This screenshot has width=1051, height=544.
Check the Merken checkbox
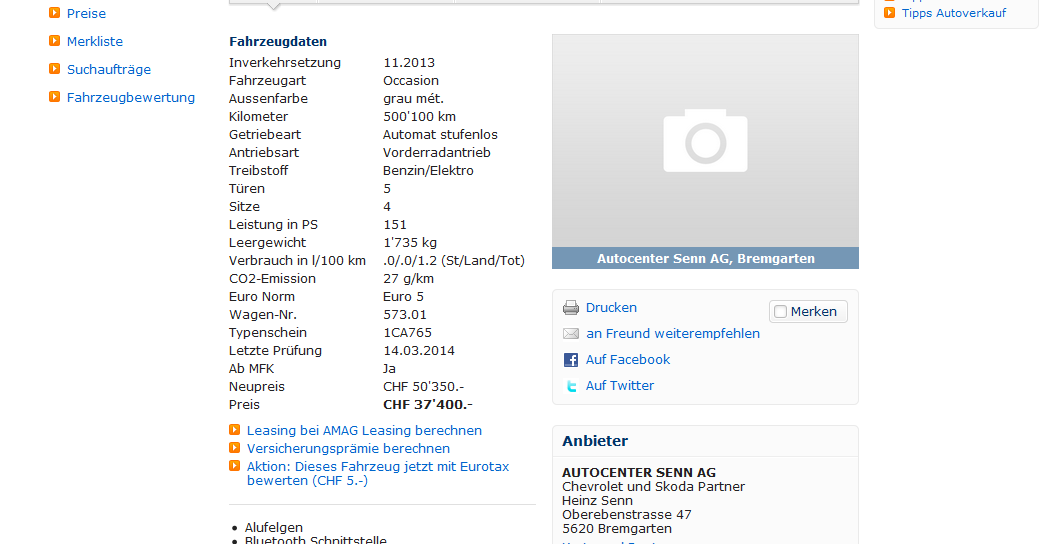click(x=781, y=312)
